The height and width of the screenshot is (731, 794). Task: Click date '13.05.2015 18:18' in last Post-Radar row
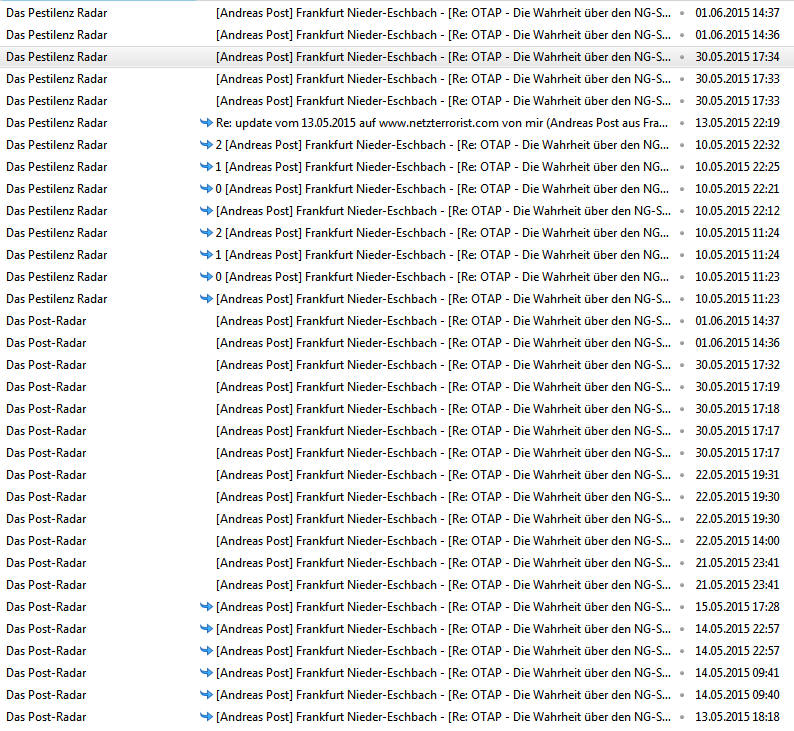pyautogui.click(x=737, y=717)
